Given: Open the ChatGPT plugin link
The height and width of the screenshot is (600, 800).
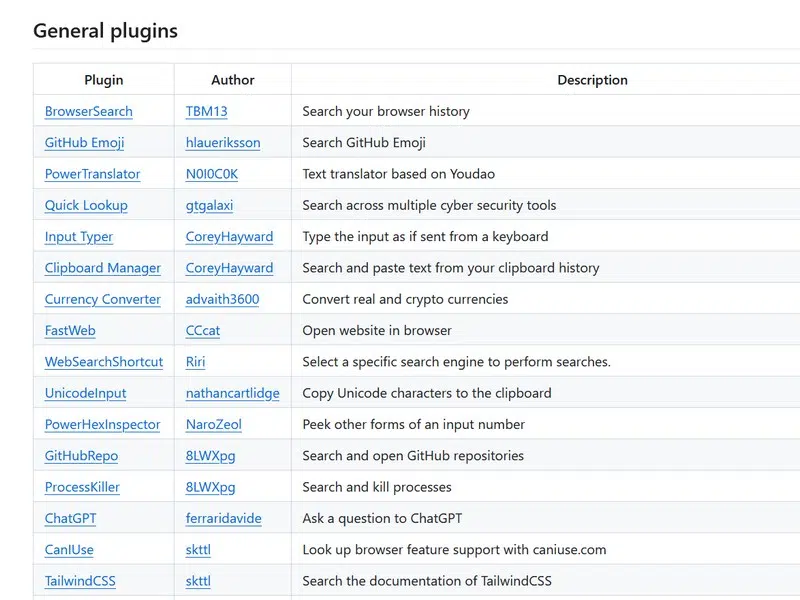Looking at the screenshot, I should pos(70,518).
